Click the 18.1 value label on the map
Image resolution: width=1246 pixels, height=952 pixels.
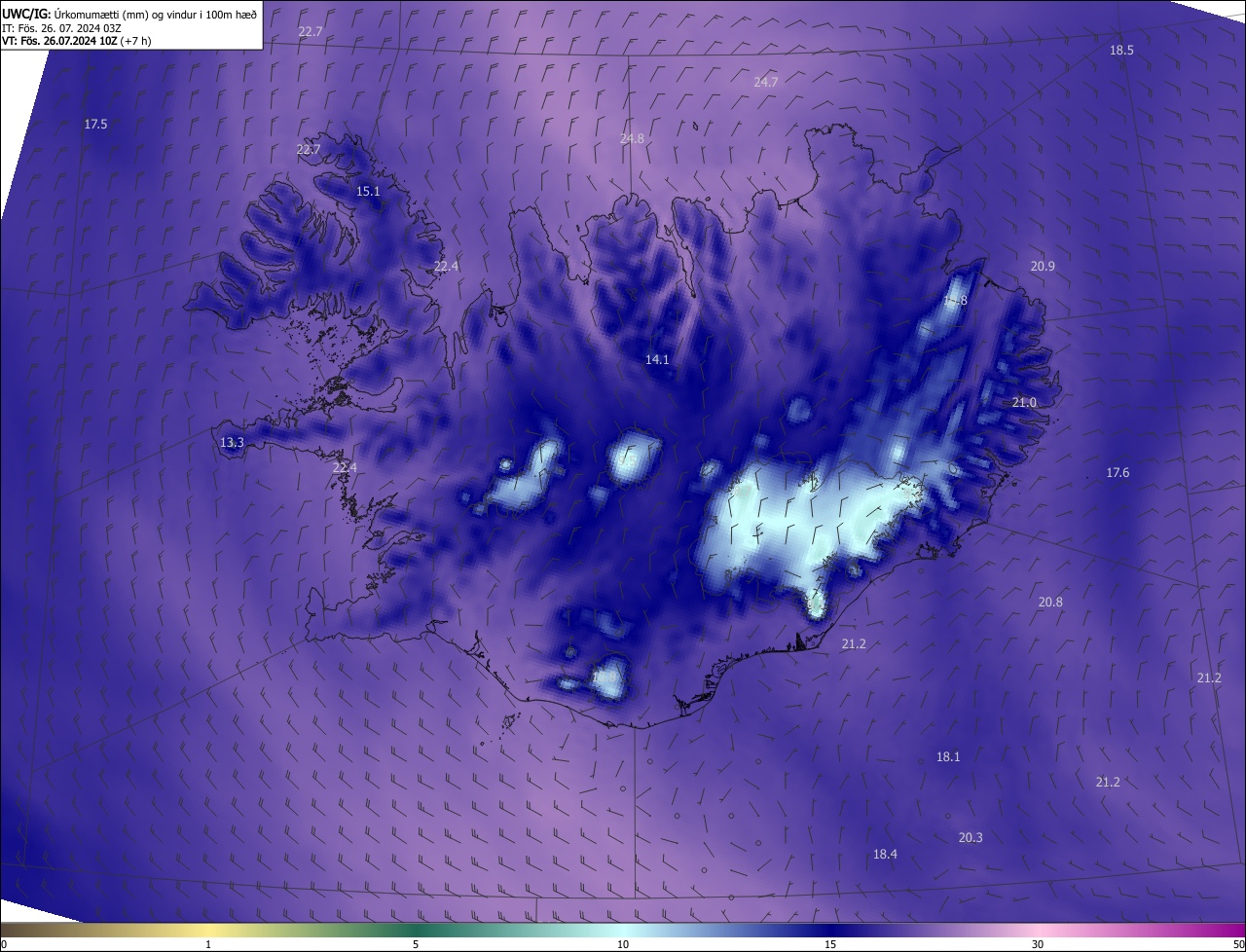click(948, 757)
